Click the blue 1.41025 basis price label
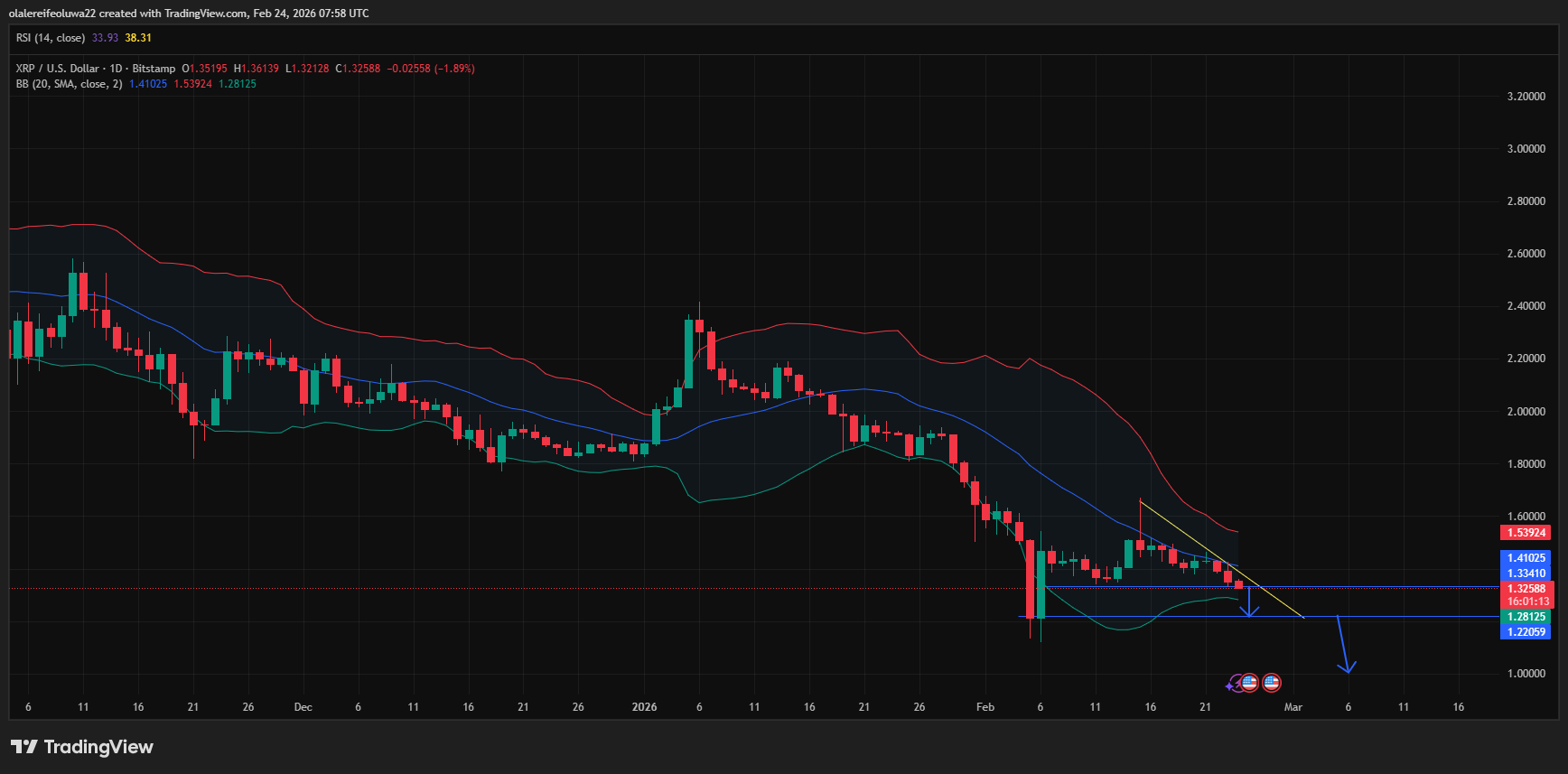The width and height of the screenshot is (1568, 774). [x=1526, y=558]
